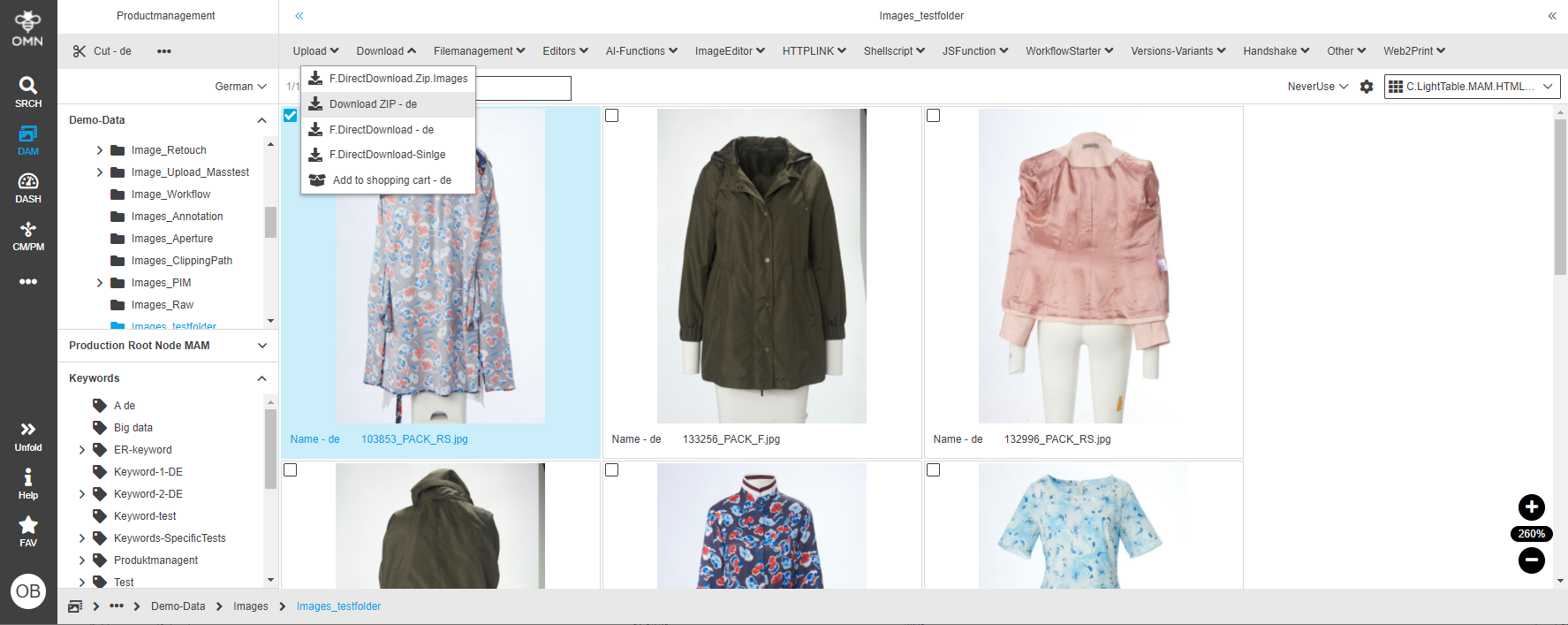Choose Download ZIP - de
Viewport: 1568px width, 625px height.
pos(388,104)
